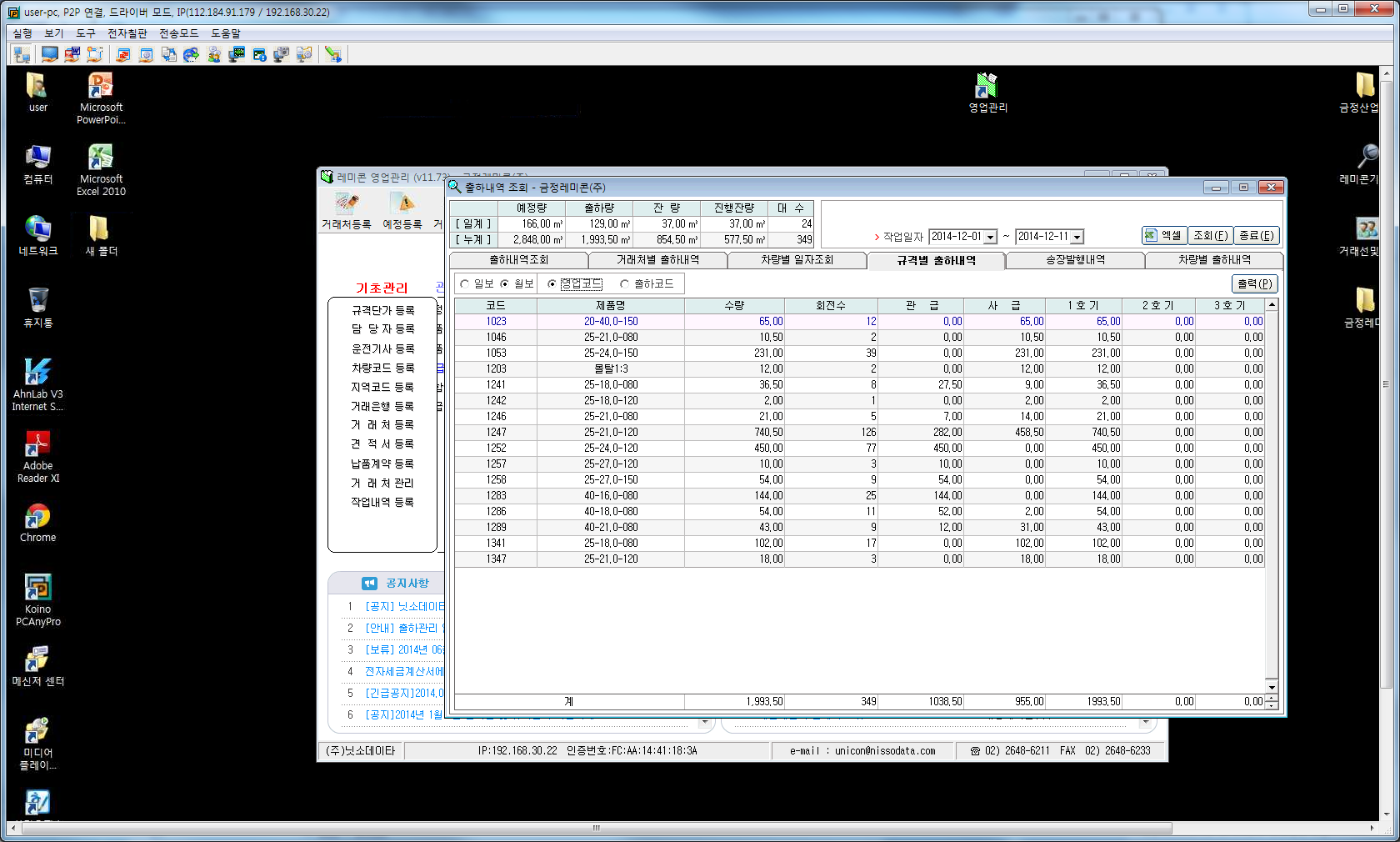Open 작업내역 등록 in 기초관리 menu

(x=383, y=502)
